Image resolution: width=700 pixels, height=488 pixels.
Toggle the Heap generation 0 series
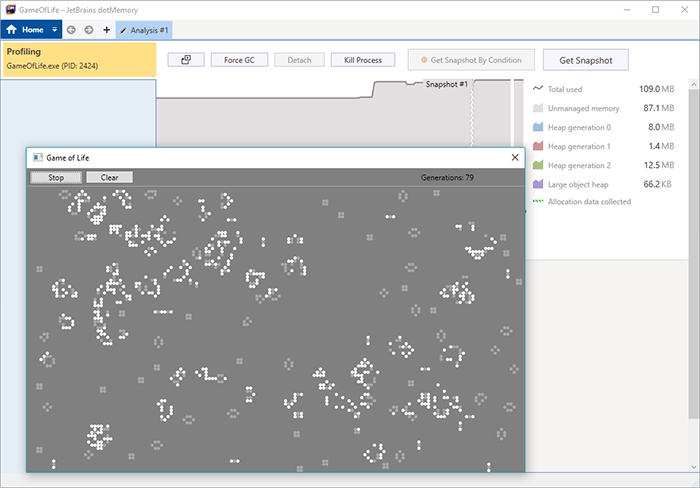tap(538, 127)
